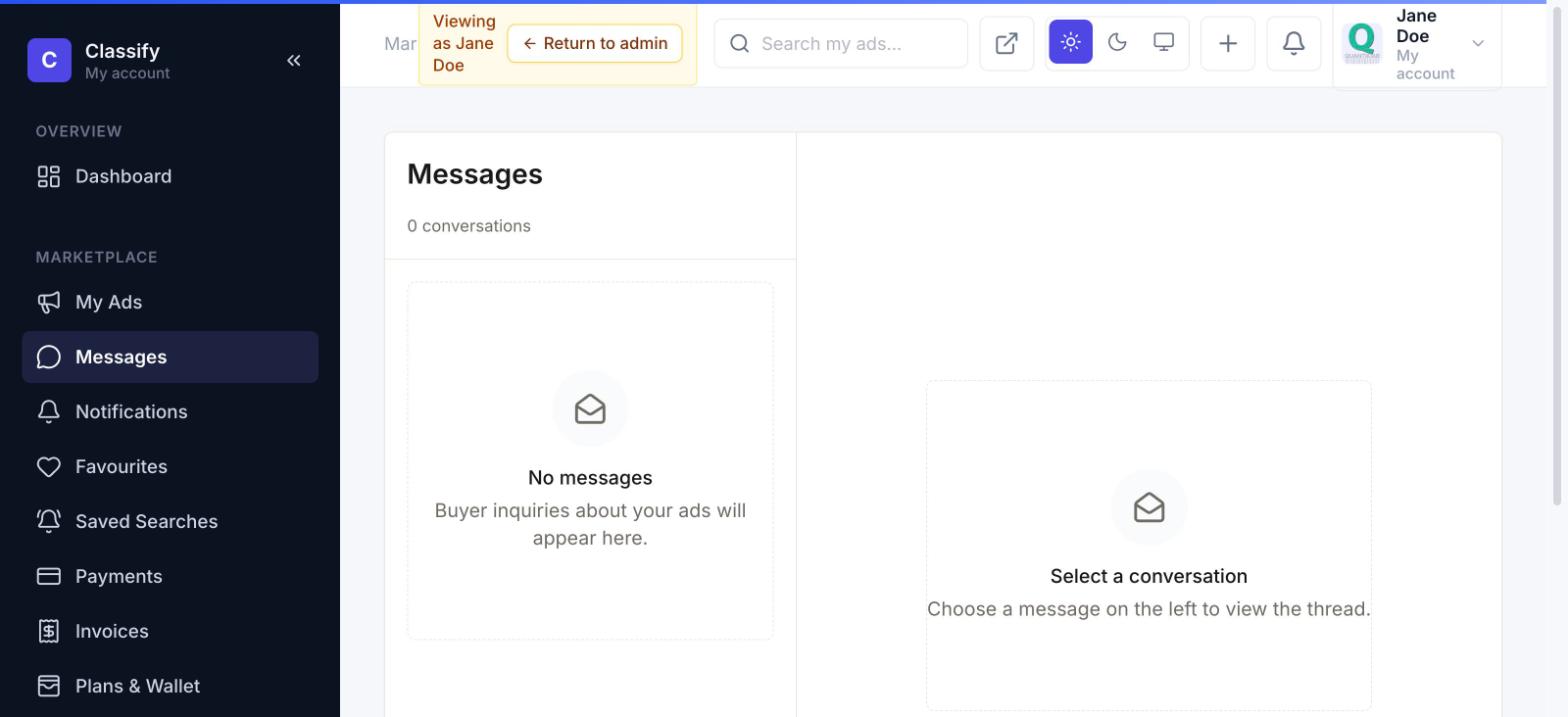Viewport: 1568px width, 717px height.
Task: Click the Invoices receipt icon
Action: (48, 631)
